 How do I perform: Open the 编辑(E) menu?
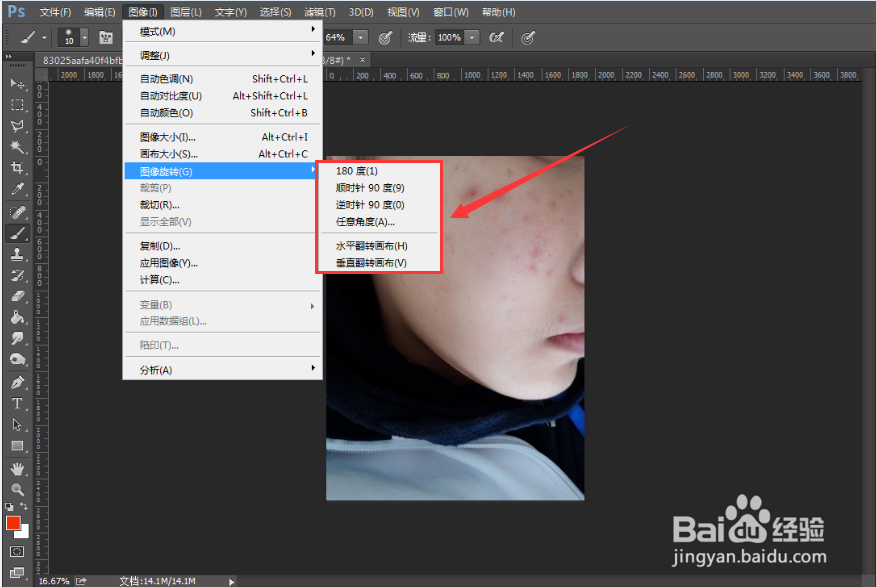(99, 12)
